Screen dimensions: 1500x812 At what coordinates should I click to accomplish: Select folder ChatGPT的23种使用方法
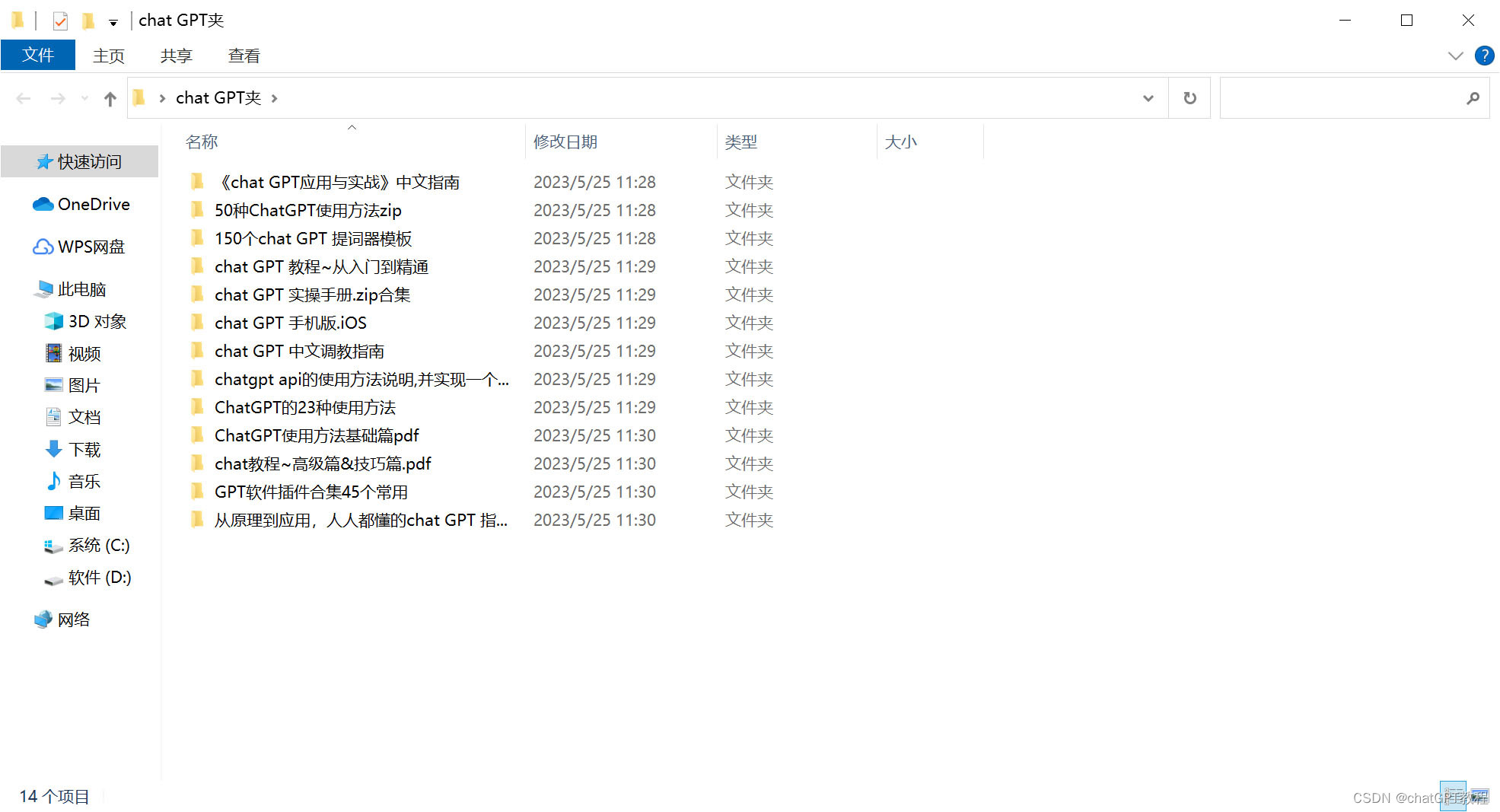tap(305, 407)
